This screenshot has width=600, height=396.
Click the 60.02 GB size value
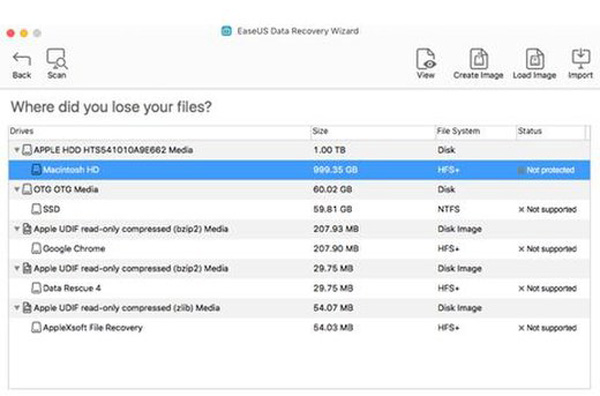(333, 189)
